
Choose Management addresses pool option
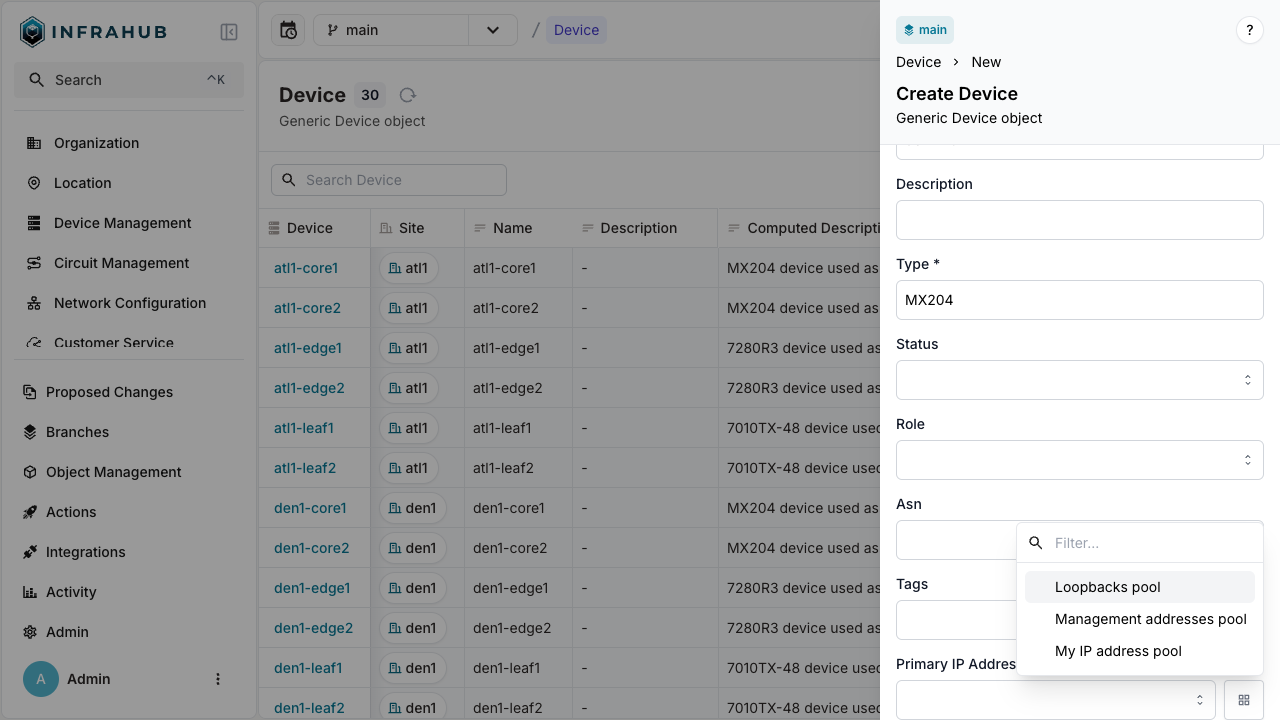pos(1150,619)
